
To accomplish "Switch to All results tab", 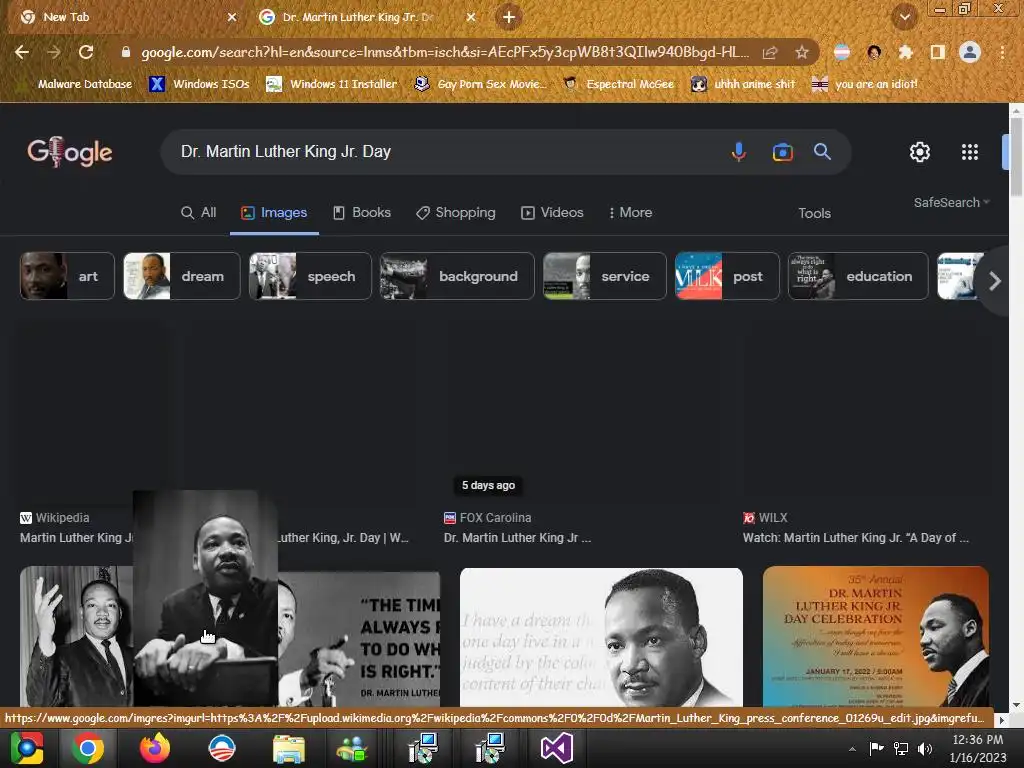I will click(x=199, y=213).
